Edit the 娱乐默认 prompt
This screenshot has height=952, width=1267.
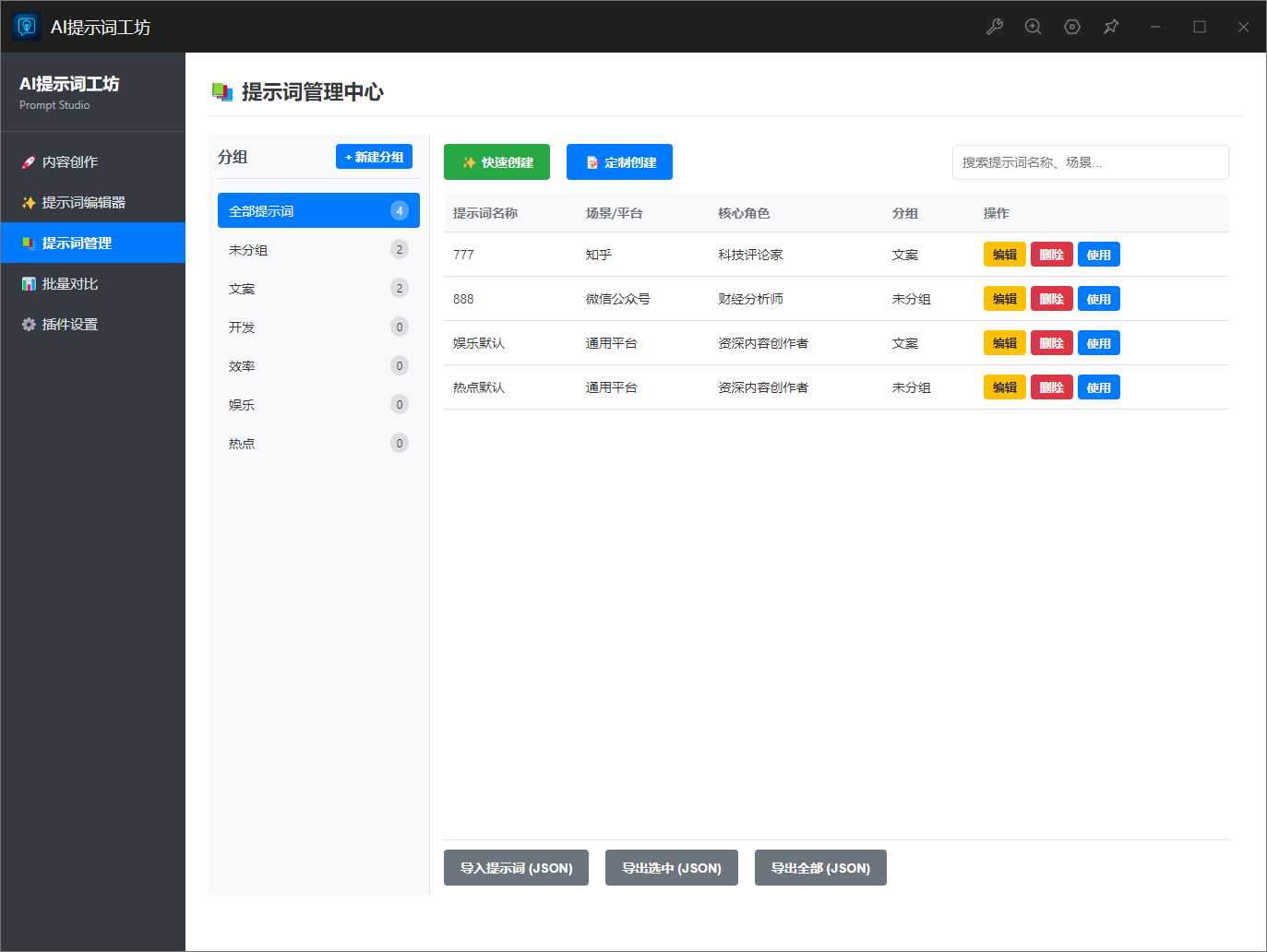1004,343
